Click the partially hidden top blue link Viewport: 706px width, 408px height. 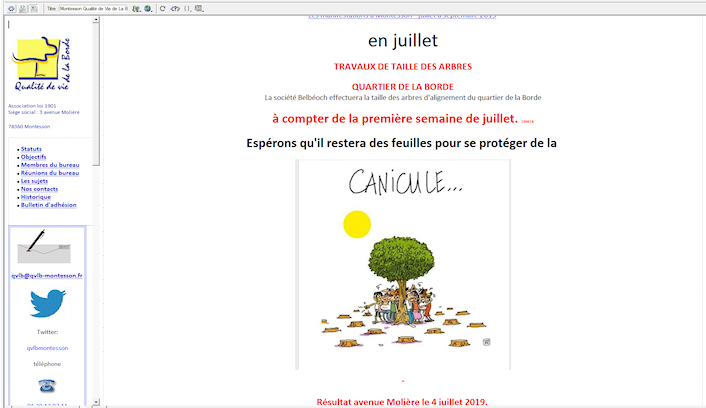point(402,17)
